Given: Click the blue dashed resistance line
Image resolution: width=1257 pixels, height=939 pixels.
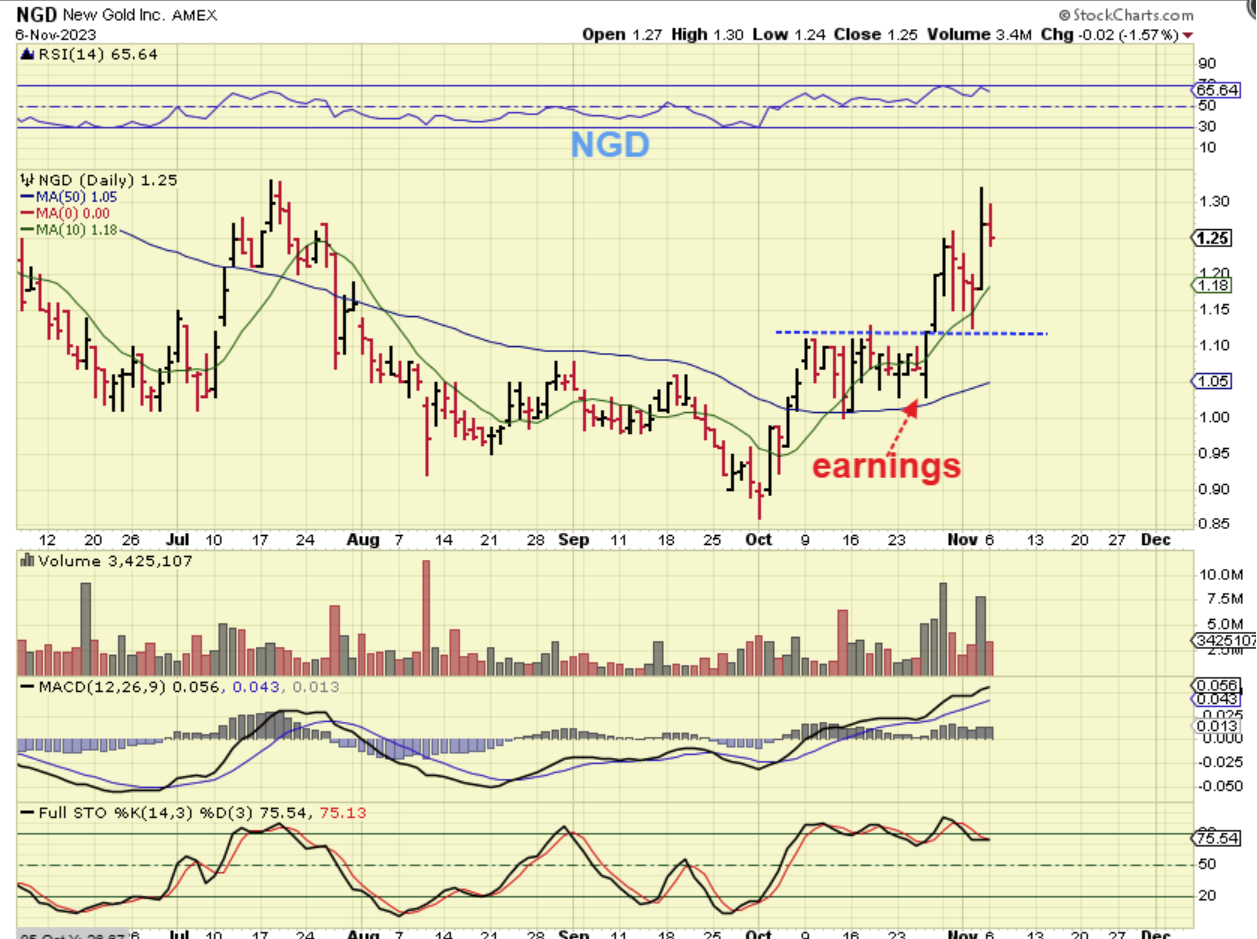Looking at the screenshot, I should 911,332.
